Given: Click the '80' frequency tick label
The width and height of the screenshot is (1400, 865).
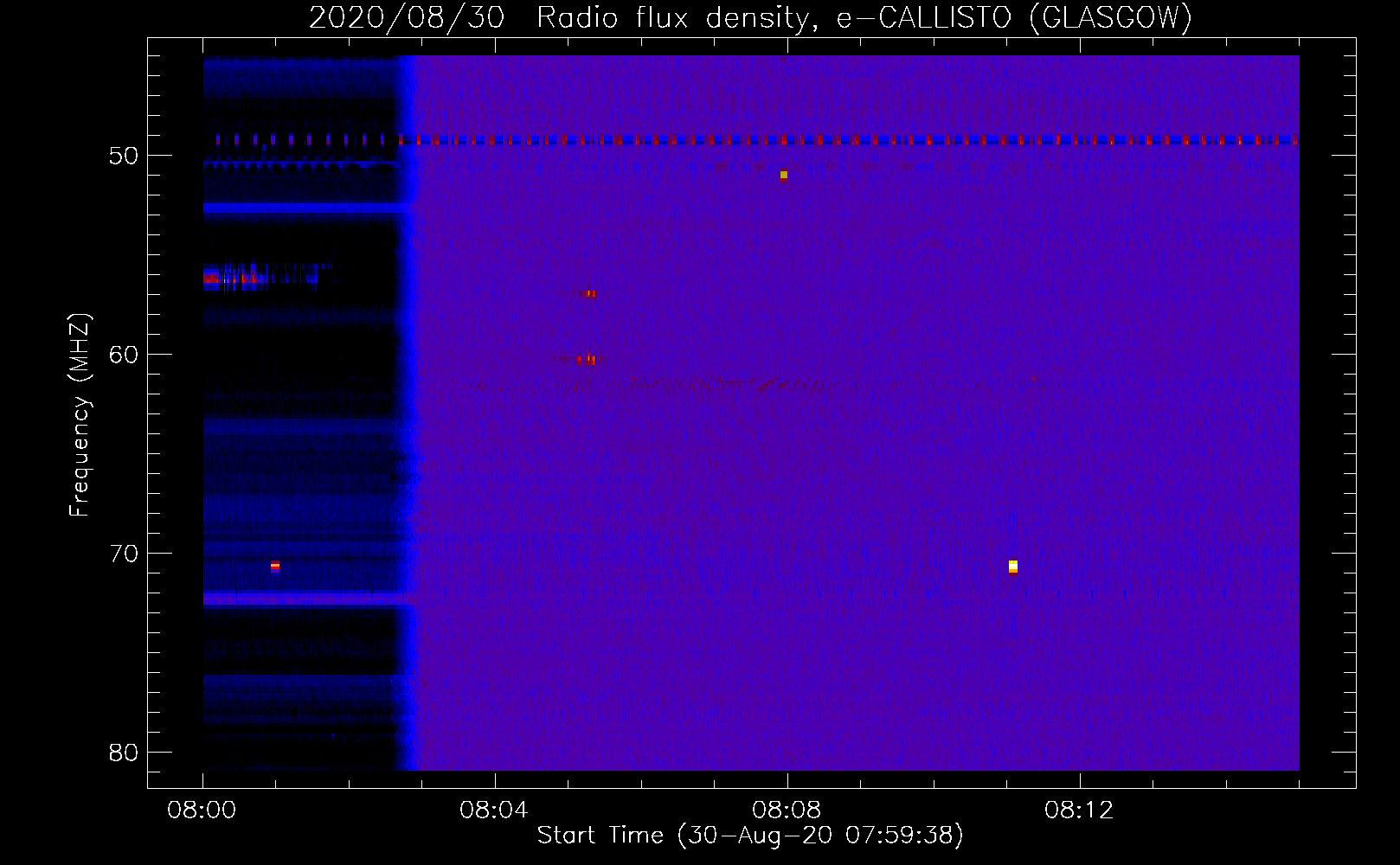Looking at the screenshot, I should [x=124, y=753].
